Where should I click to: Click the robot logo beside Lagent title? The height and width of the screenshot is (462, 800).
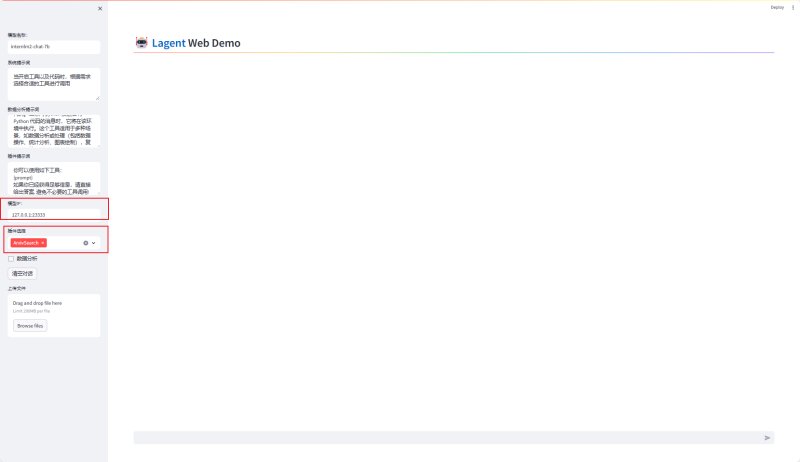[x=141, y=43]
